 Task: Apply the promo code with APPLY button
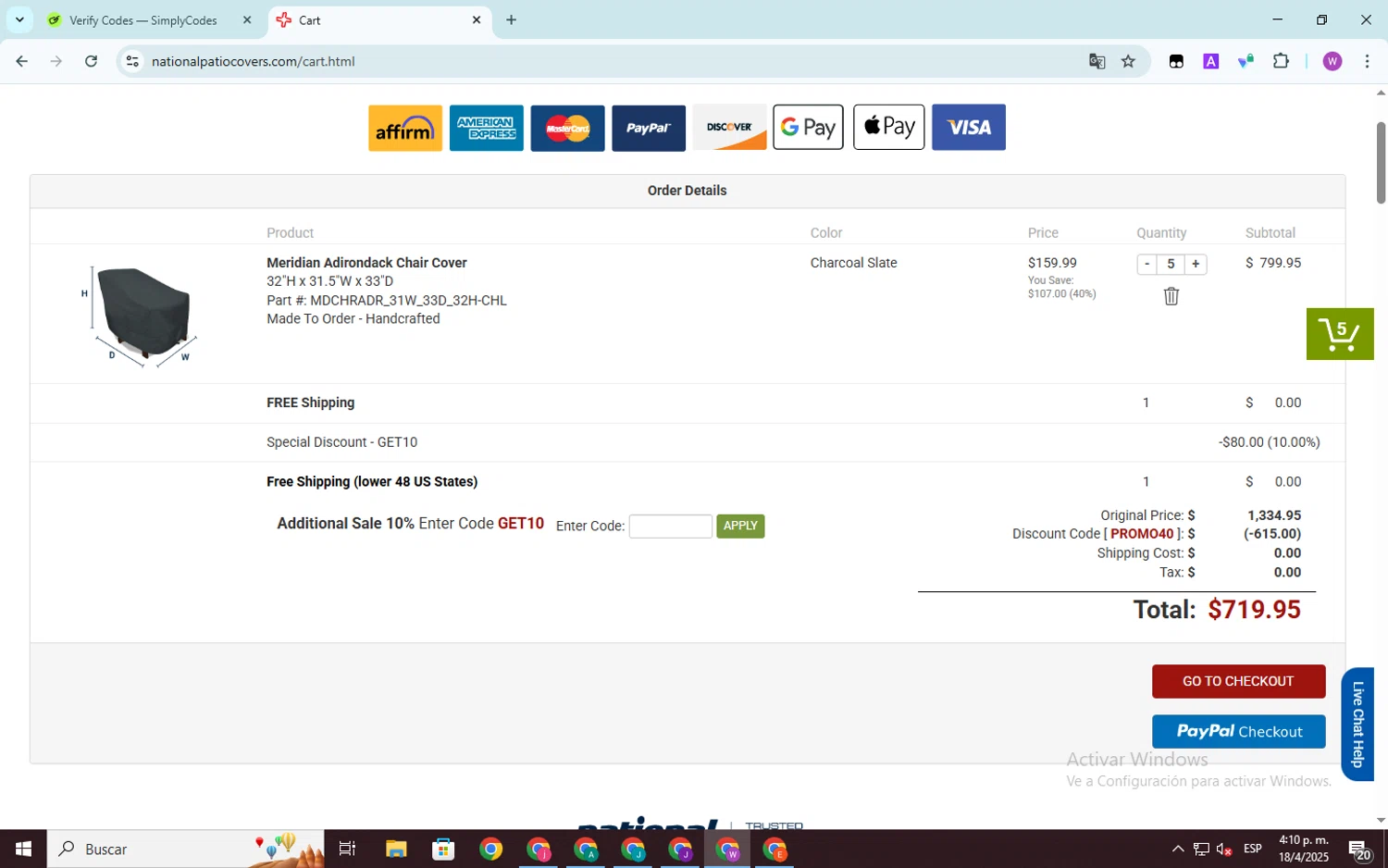pyautogui.click(x=740, y=526)
